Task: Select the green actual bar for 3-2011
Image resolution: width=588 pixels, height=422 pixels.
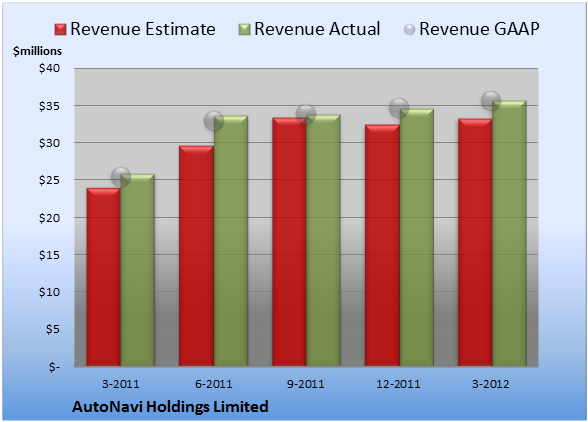Action: pyautogui.click(x=138, y=270)
